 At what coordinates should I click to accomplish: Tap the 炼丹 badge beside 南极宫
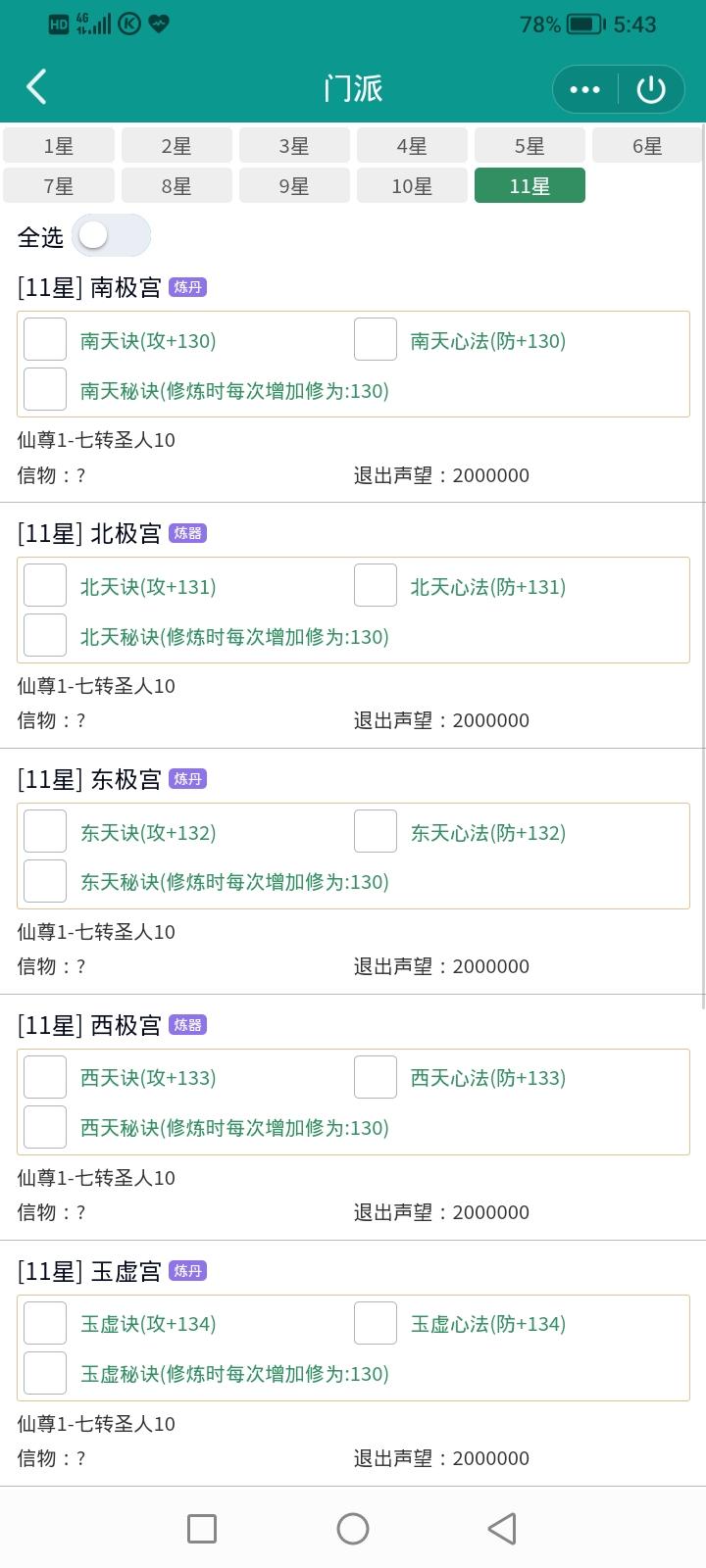tap(187, 287)
